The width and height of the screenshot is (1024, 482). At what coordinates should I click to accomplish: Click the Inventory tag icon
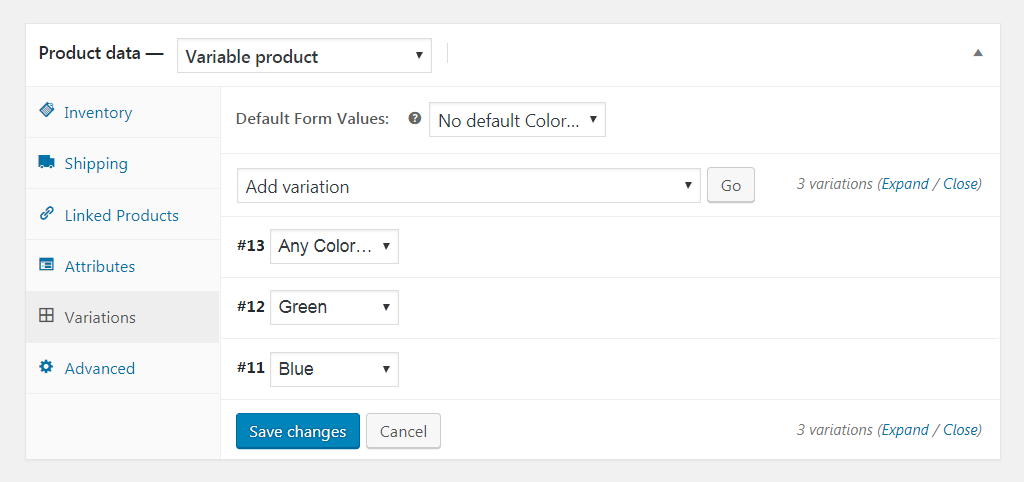coord(46,111)
